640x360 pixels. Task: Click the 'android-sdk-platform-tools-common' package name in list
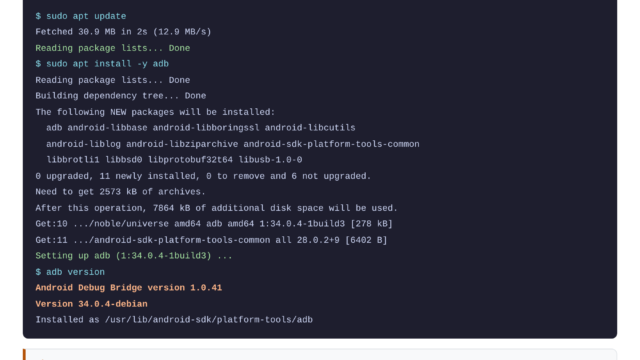331,144
